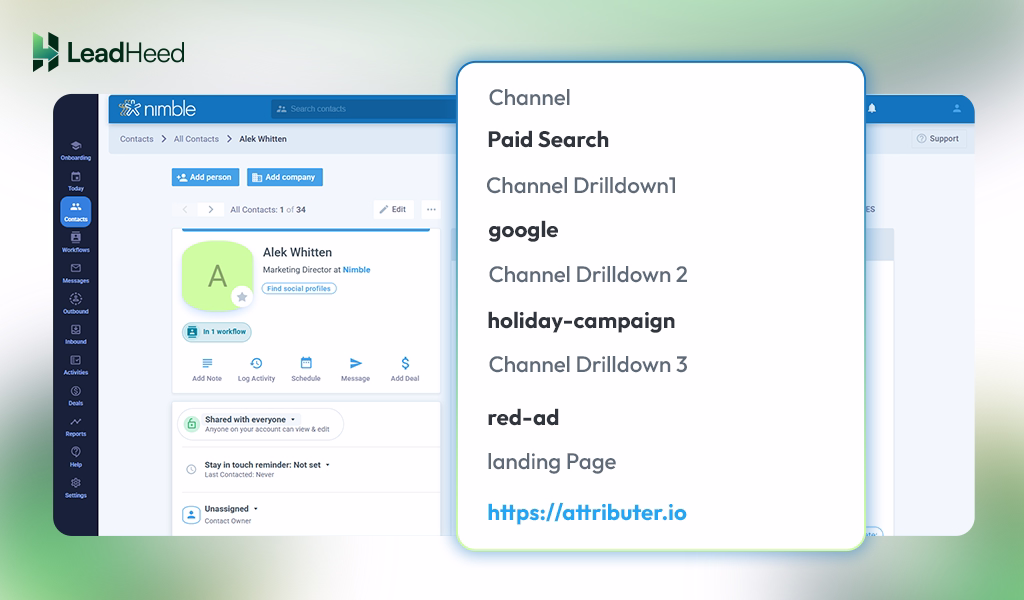Open the attributer.io link

coord(585,512)
